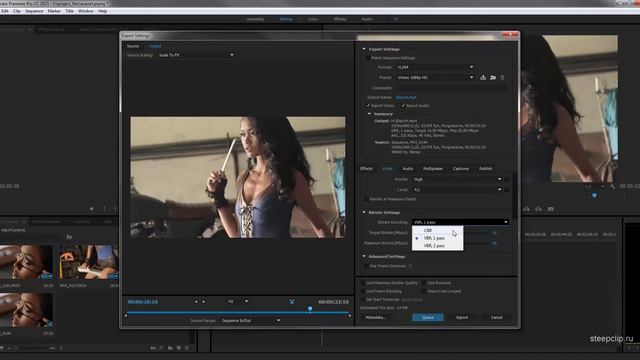
Task: Click the Delete Preset icon
Action: [x=502, y=78]
